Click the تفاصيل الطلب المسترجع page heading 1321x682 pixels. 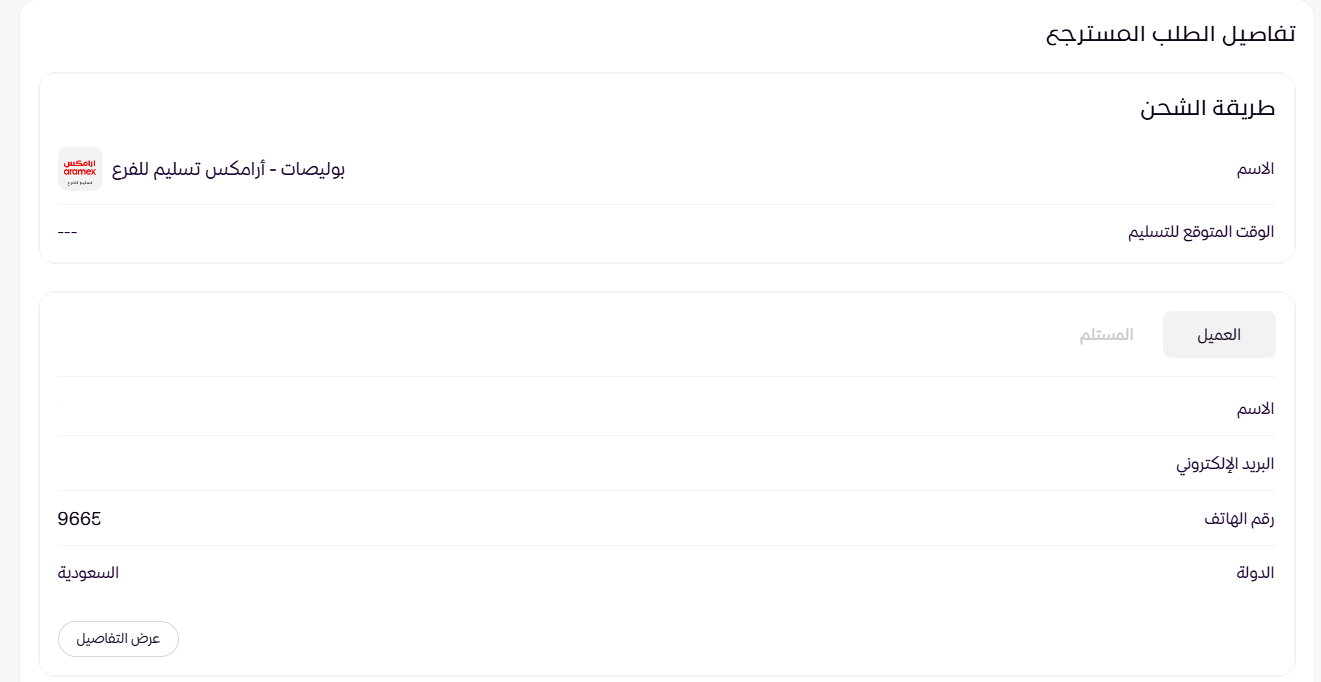point(1170,33)
